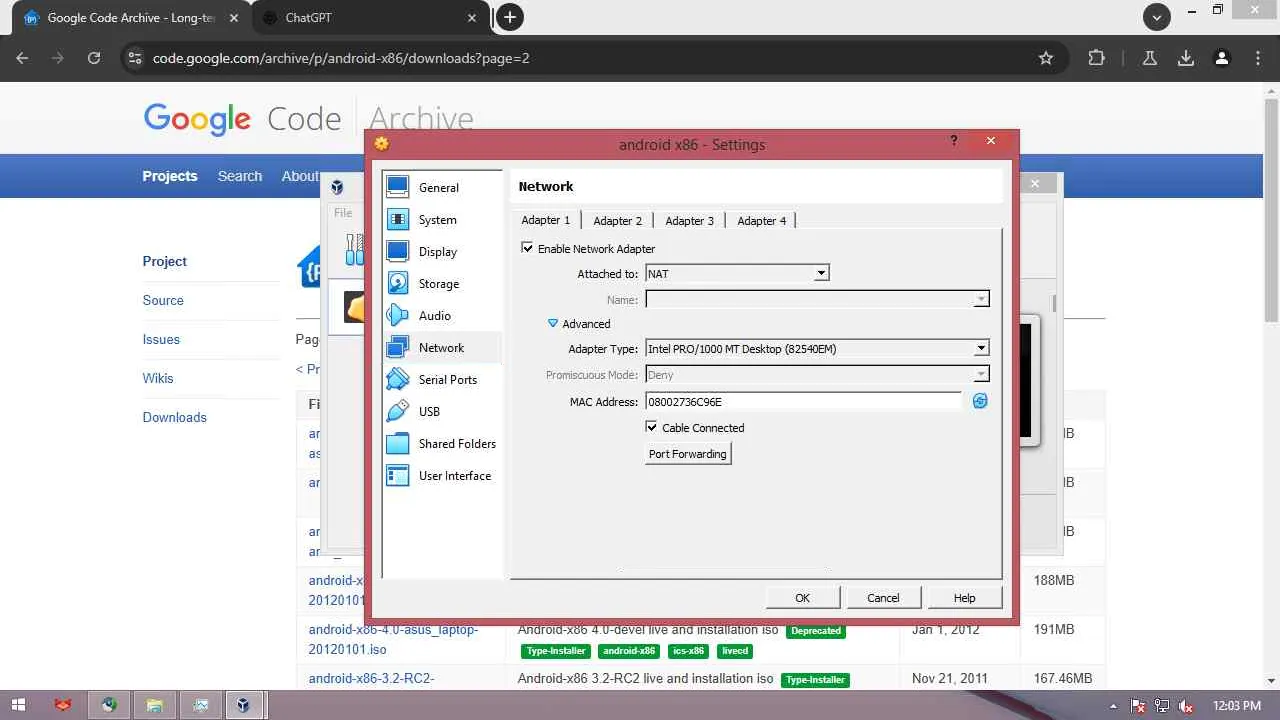Click Search in the Code Archive header
1280x720 pixels.
click(240, 176)
